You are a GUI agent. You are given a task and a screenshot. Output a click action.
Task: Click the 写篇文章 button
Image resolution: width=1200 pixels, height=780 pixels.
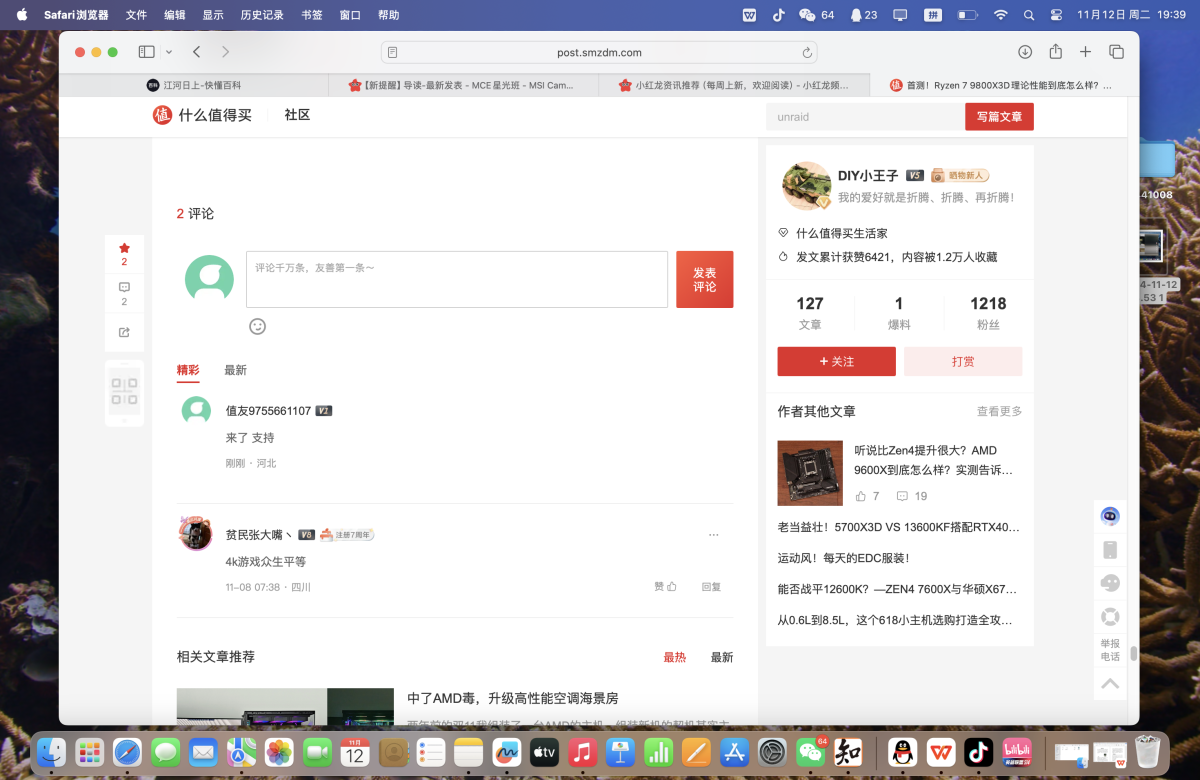[x=999, y=117]
